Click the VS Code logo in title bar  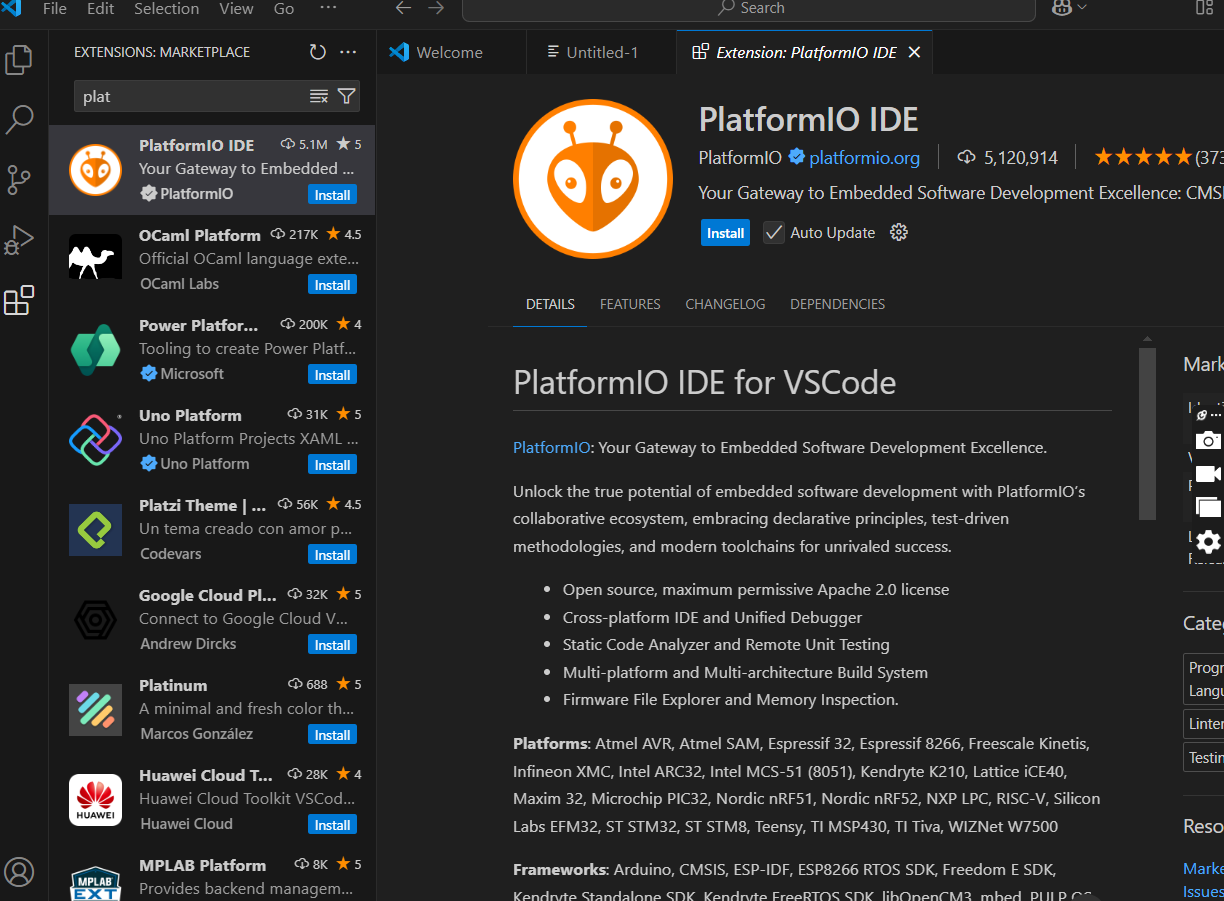tap(12, 8)
